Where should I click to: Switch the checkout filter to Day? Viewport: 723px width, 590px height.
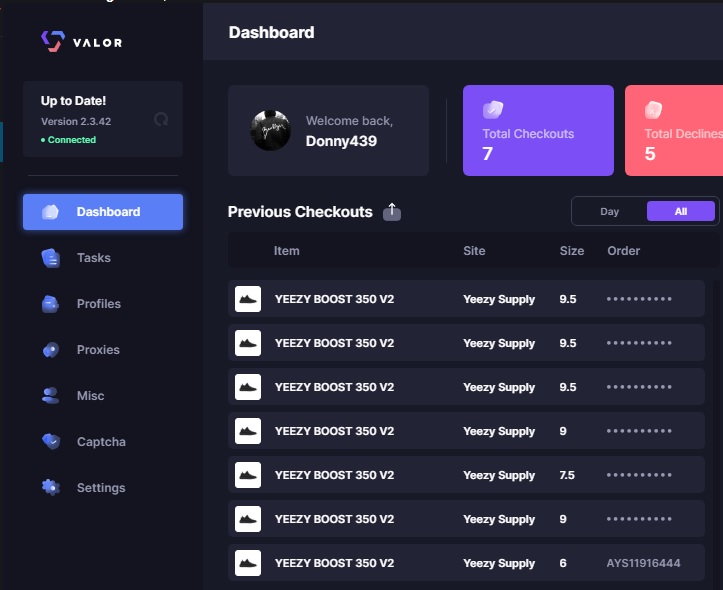[x=609, y=212]
